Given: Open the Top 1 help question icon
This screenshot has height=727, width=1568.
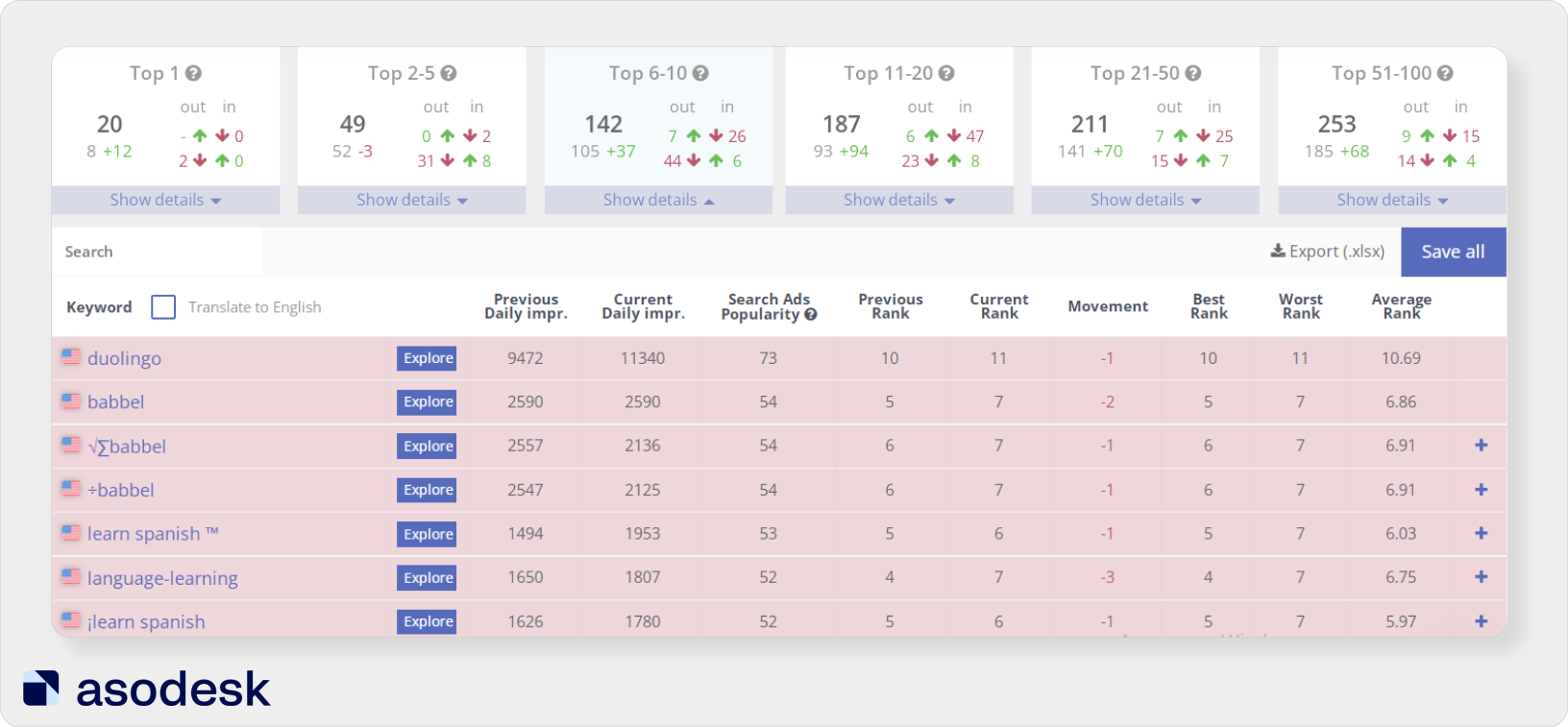Looking at the screenshot, I should [193, 73].
